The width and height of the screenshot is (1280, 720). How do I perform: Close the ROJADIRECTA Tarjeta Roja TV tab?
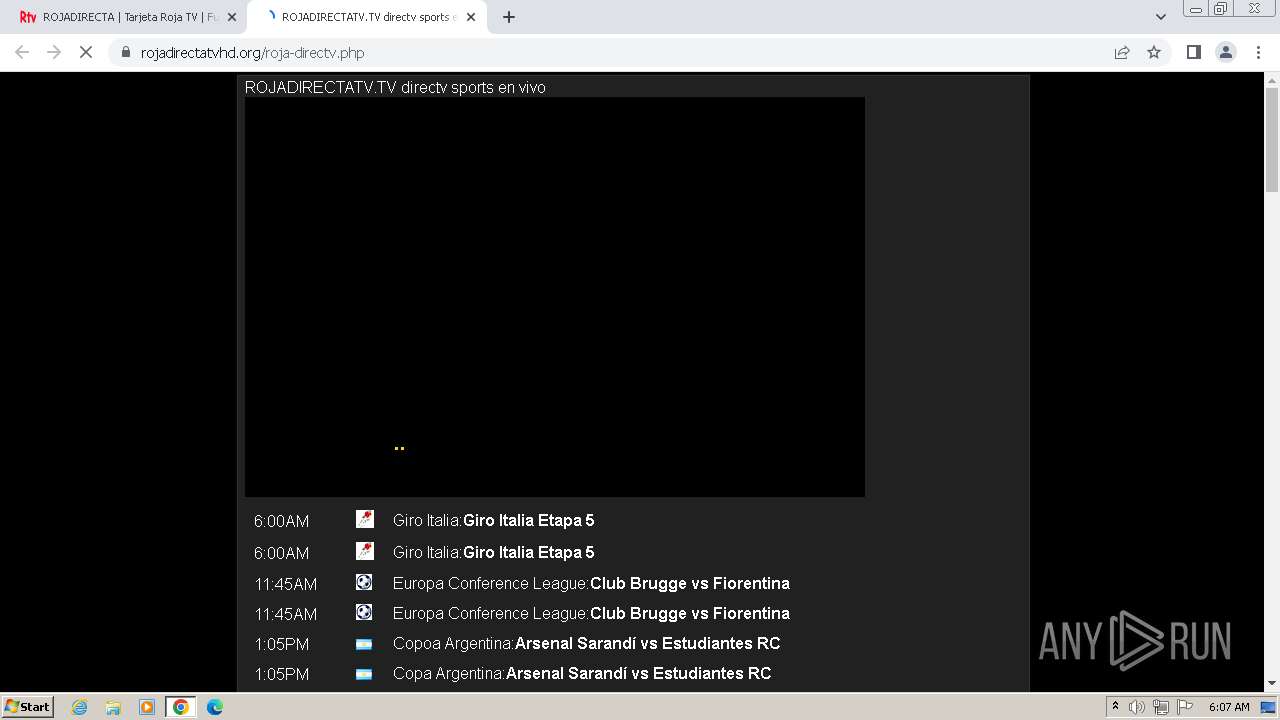[232, 17]
